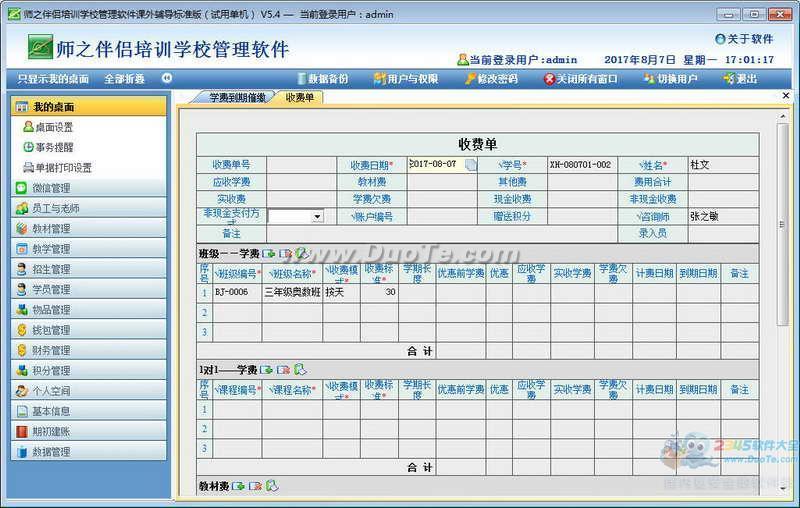Click 全部折叠 to collapse all menus

pos(124,78)
